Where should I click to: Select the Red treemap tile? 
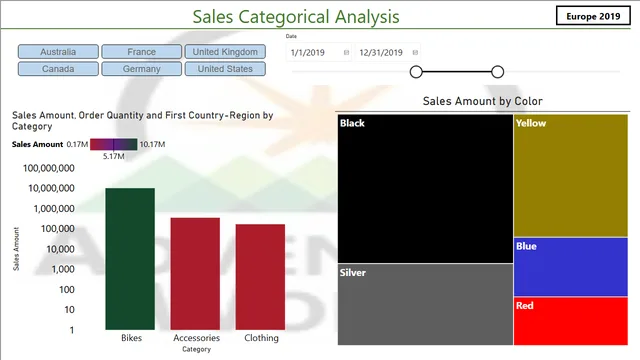point(571,321)
